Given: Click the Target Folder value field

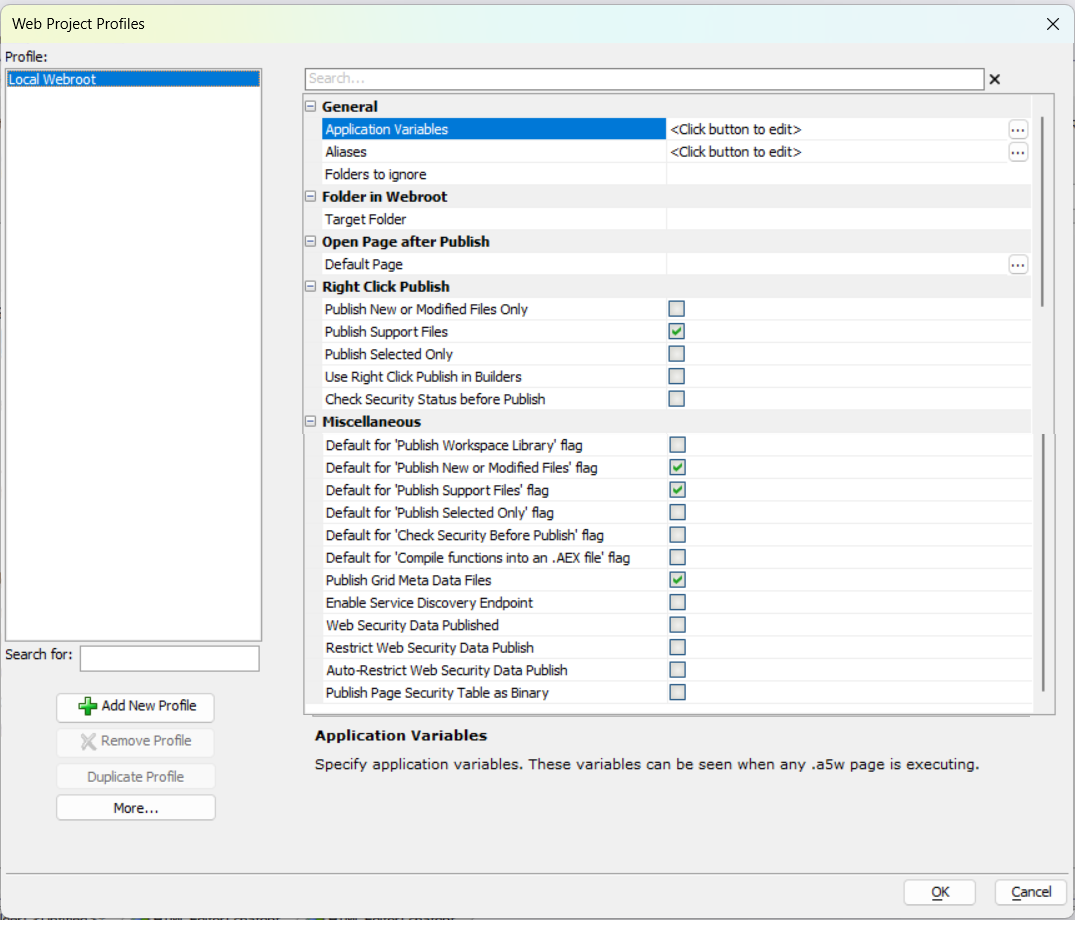Looking at the screenshot, I should point(848,219).
